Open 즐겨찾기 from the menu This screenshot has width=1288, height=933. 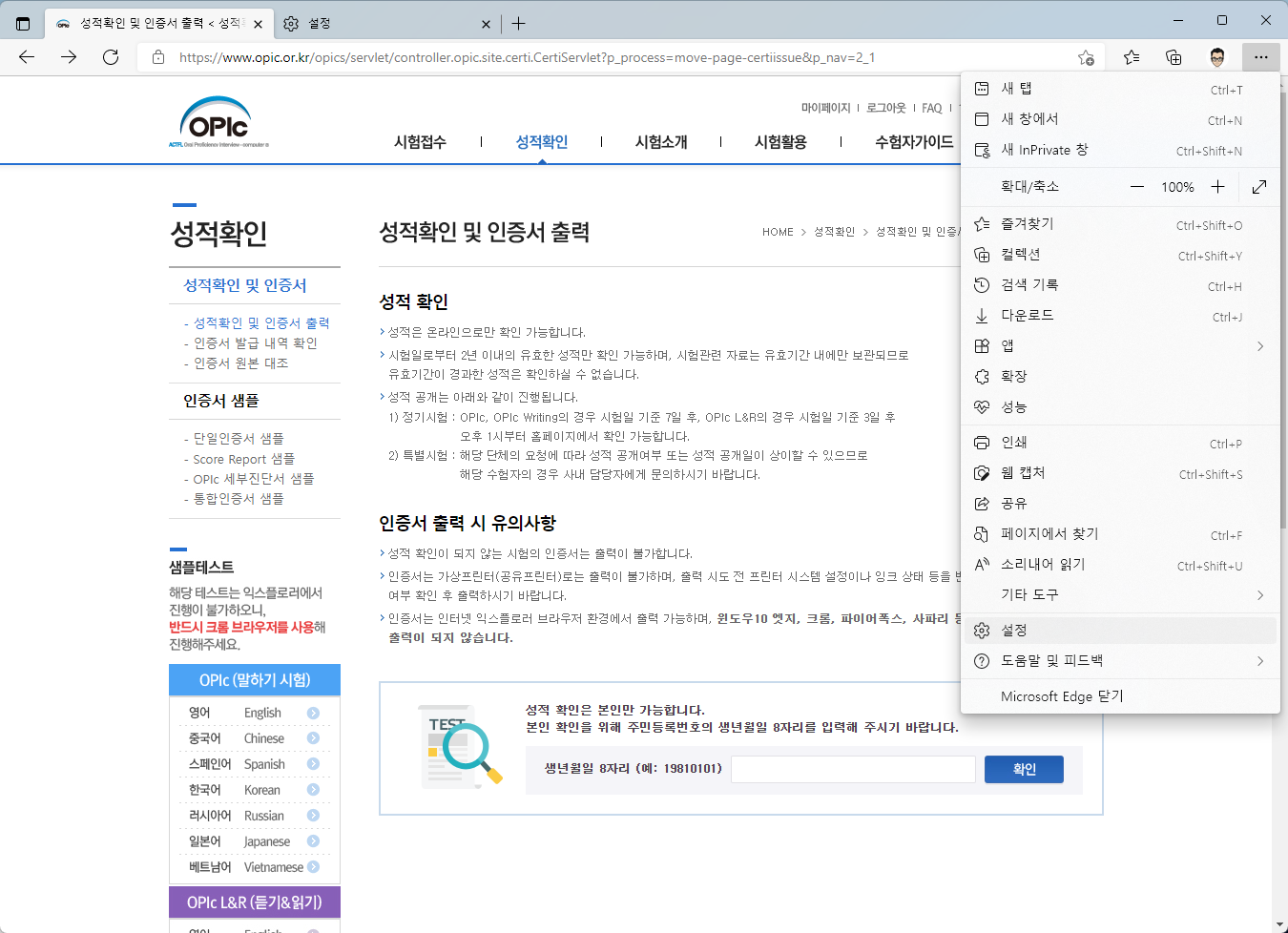(1120, 224)
